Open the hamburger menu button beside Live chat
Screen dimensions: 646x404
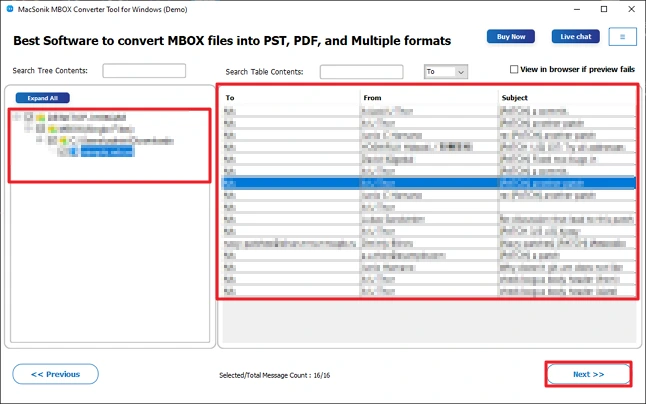pyautogui.click(x=622, y=37)
